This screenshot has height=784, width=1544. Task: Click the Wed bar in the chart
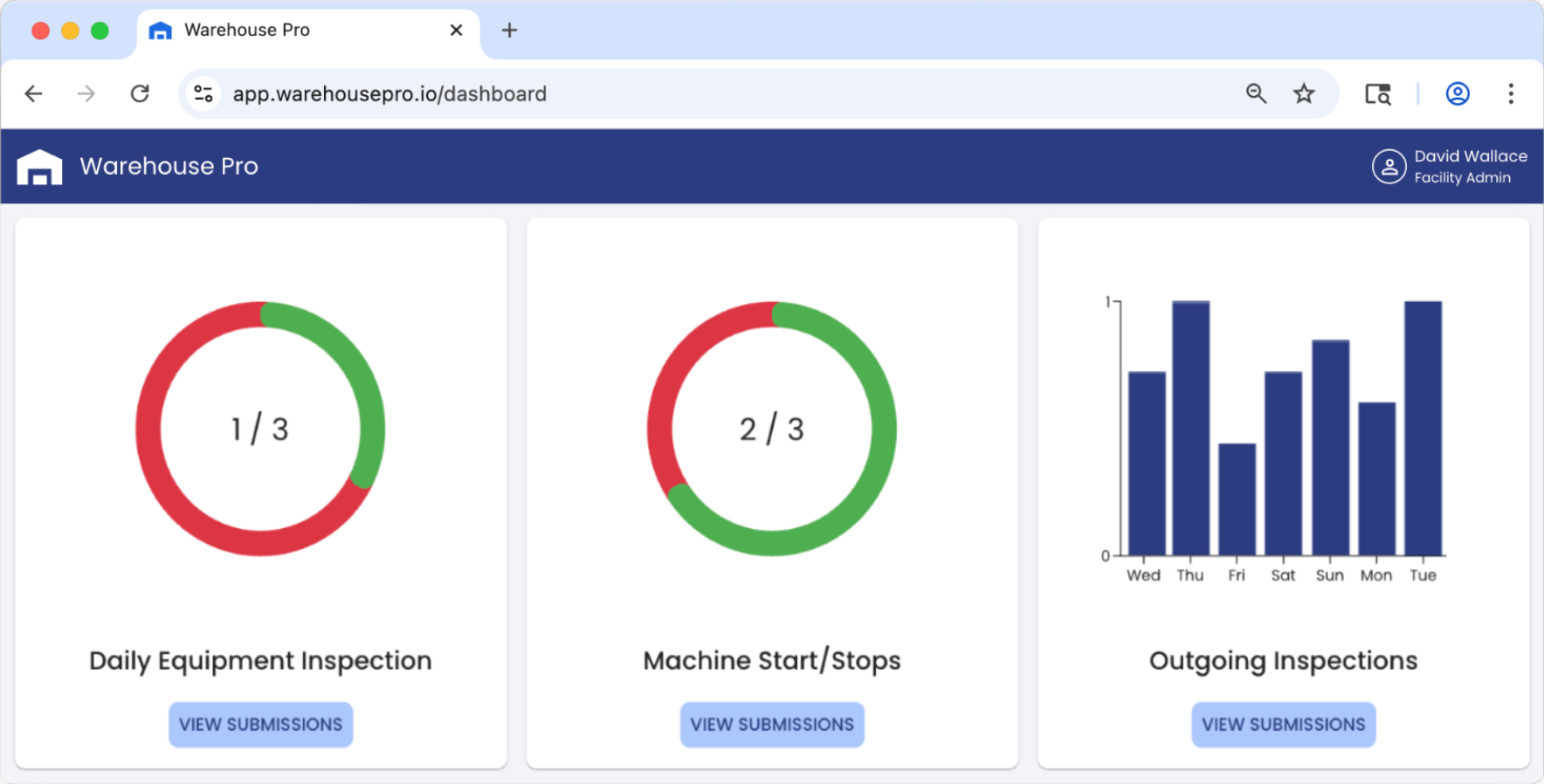[x=1147, y=464]
